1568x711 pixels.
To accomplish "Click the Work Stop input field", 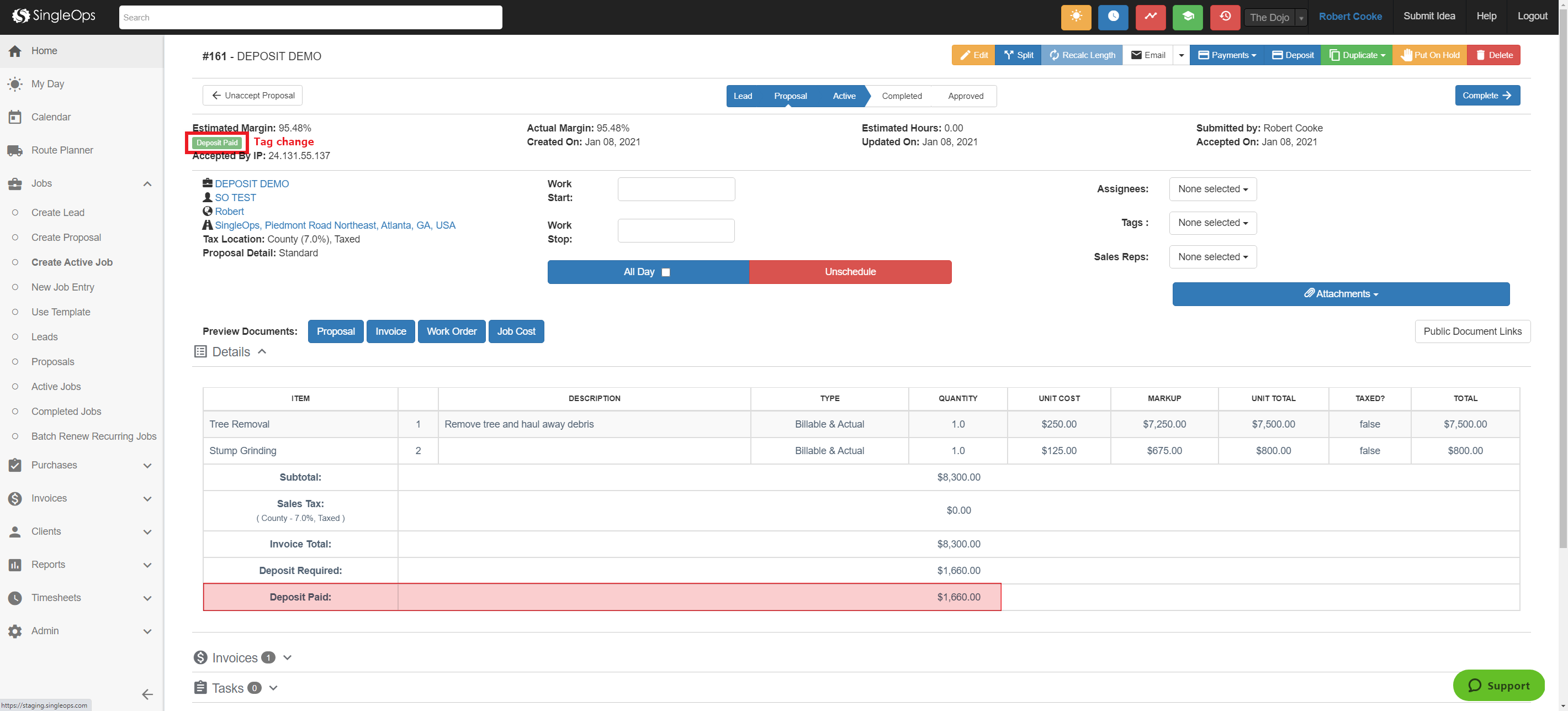I will [x=676, y=230].
